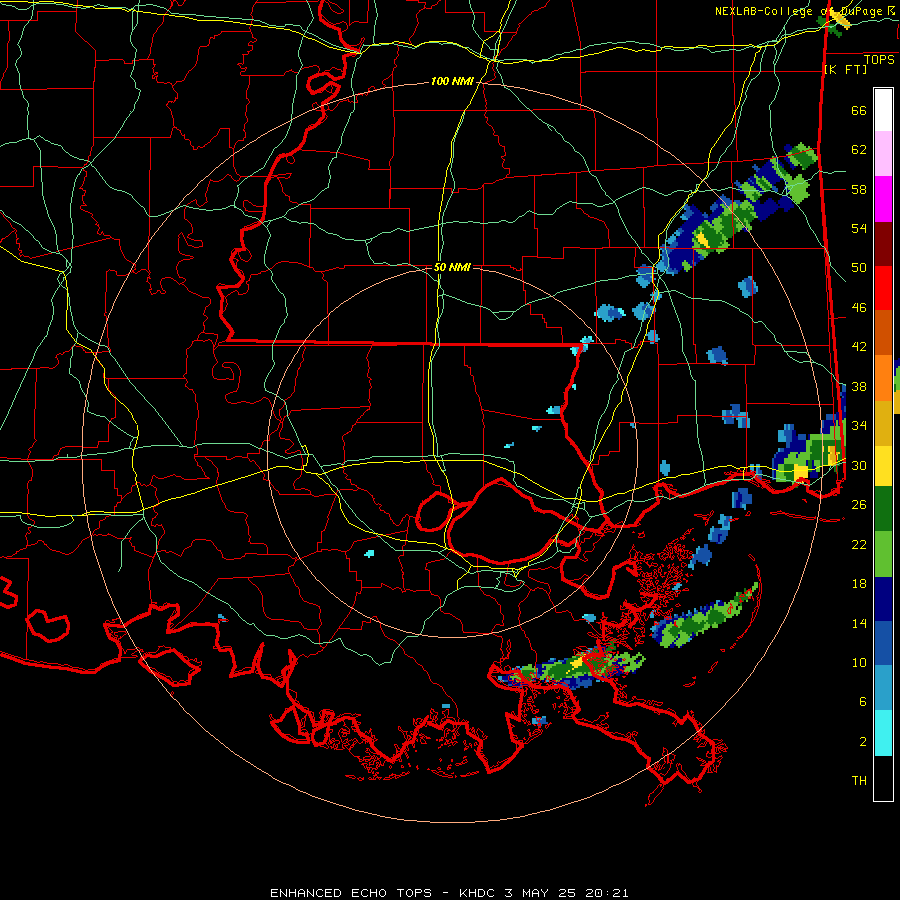Click the "6" legend value
This screenshot has height=900, width=900.
click(x=863, y=702)
